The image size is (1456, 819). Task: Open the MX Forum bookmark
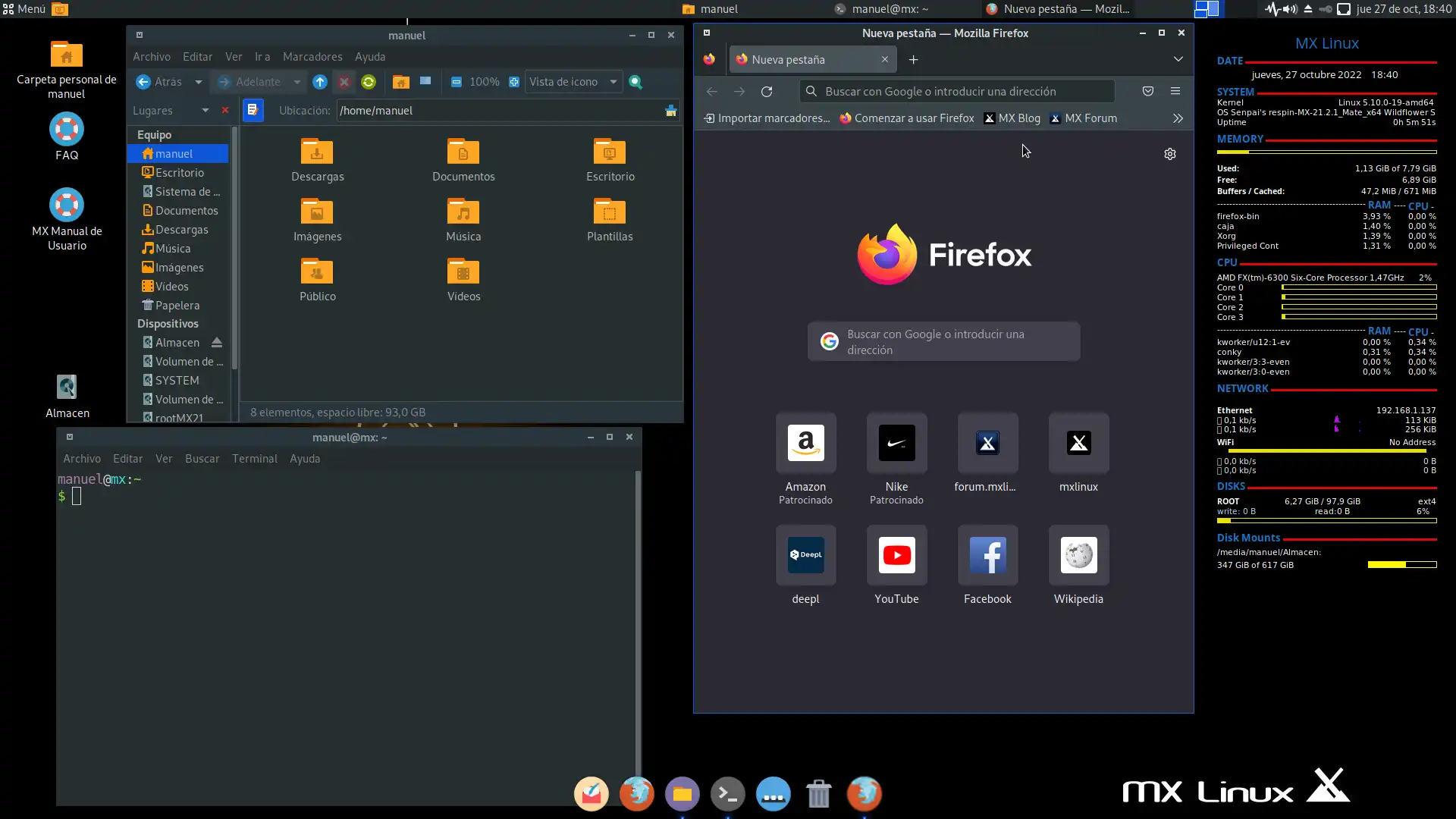click(1084, 118)
